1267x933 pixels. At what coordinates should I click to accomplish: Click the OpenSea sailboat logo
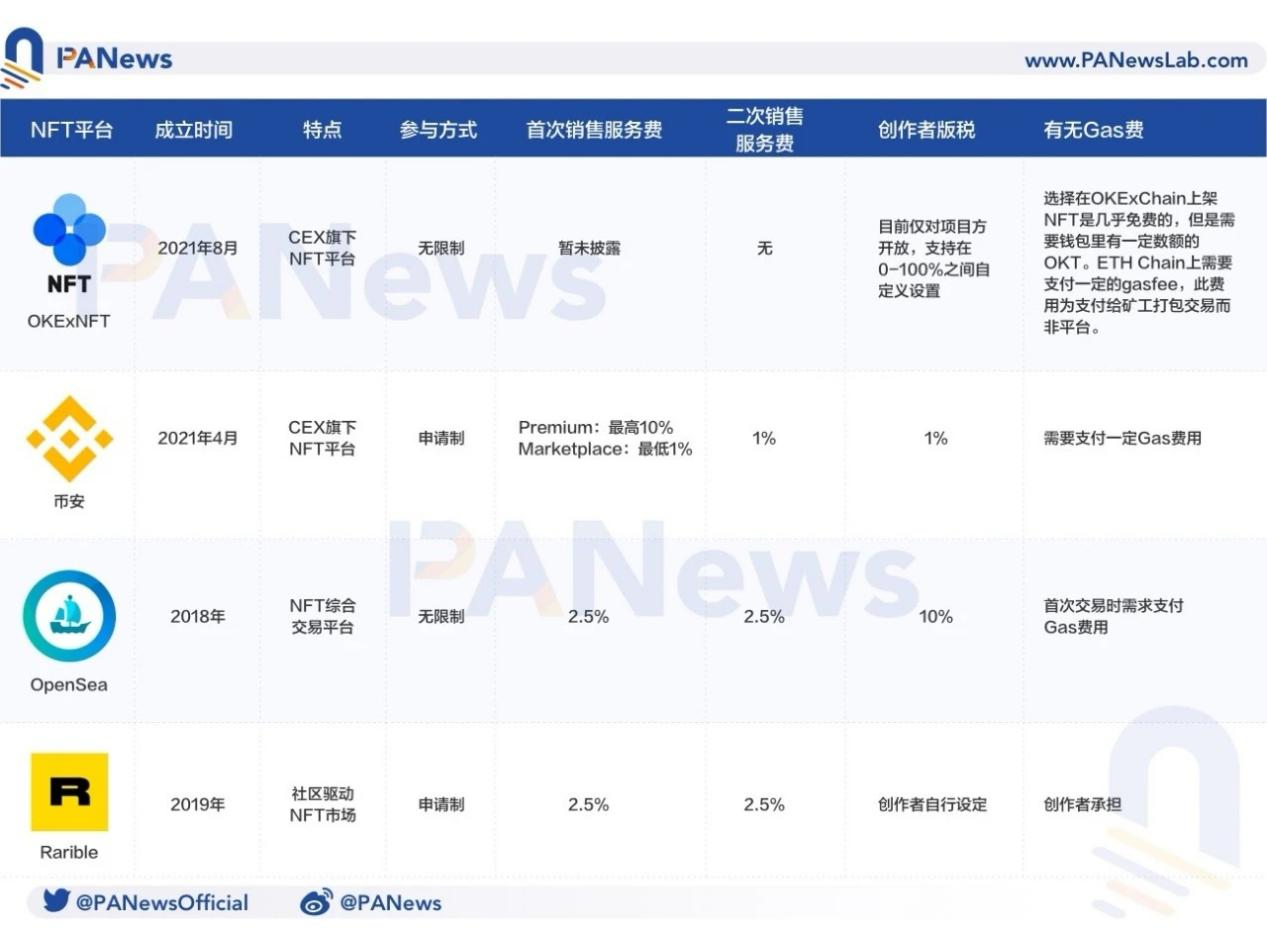pos(68,615)
